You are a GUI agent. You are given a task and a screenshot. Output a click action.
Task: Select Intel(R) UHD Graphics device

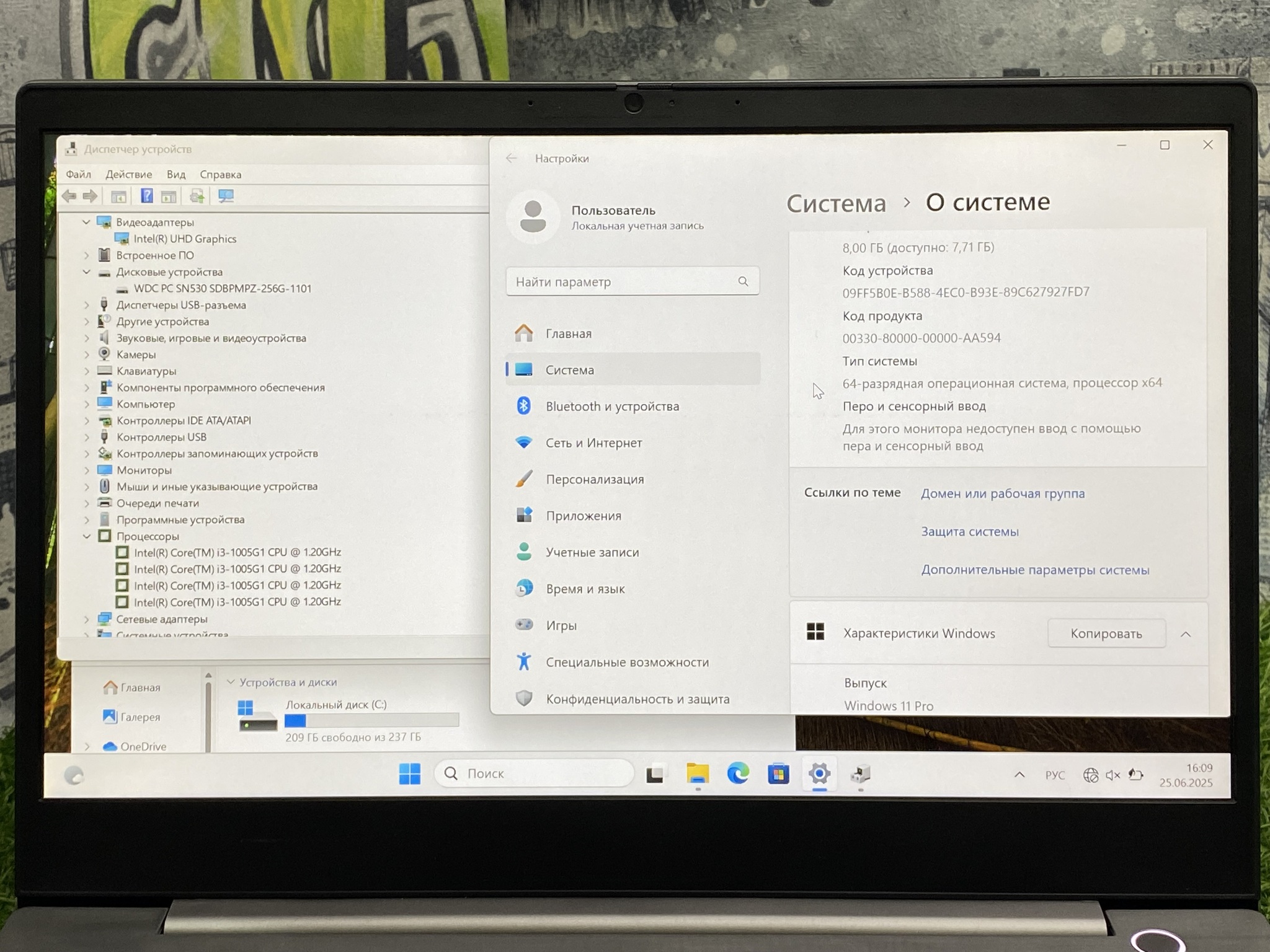point(185,239)
